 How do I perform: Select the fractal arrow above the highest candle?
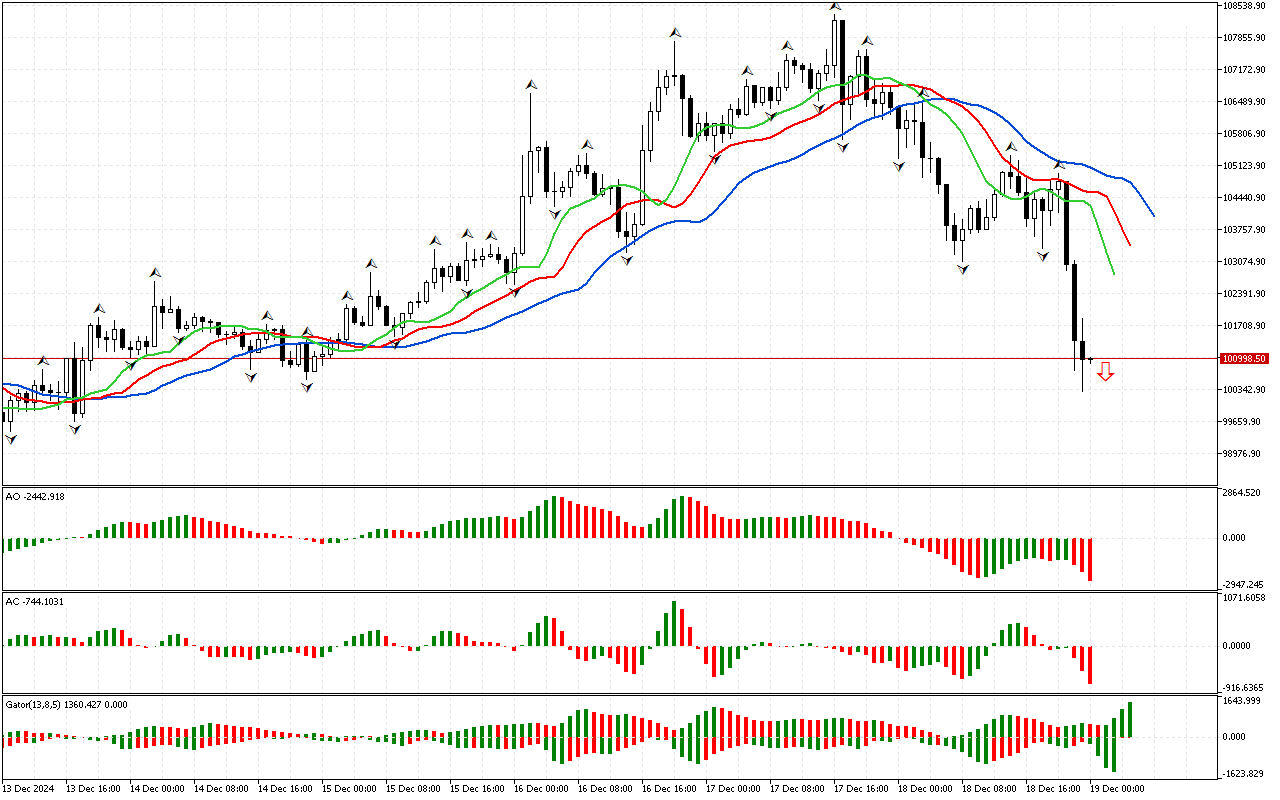(x=834, y=7)
